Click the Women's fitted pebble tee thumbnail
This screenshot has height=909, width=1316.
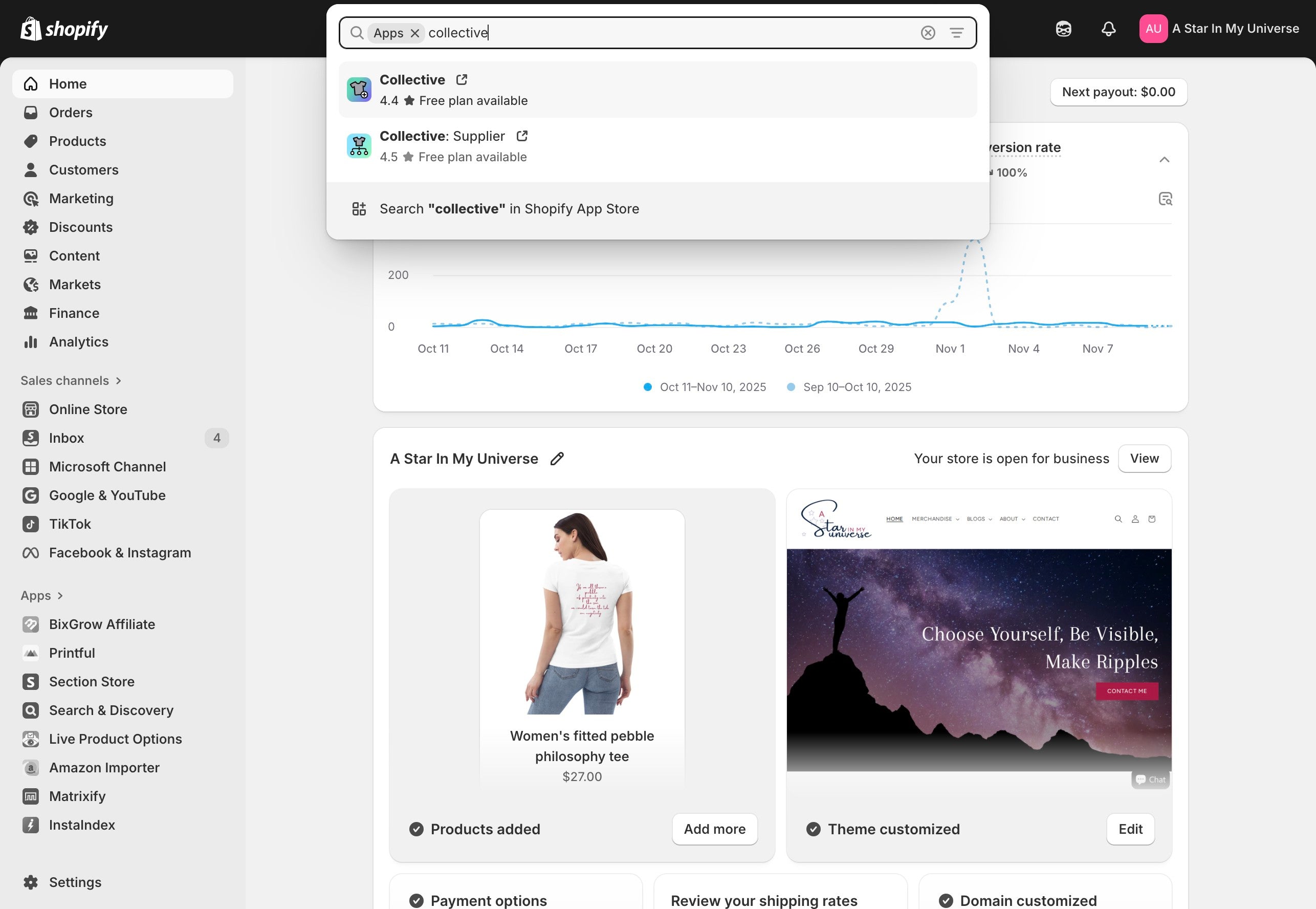coord(581,612)
